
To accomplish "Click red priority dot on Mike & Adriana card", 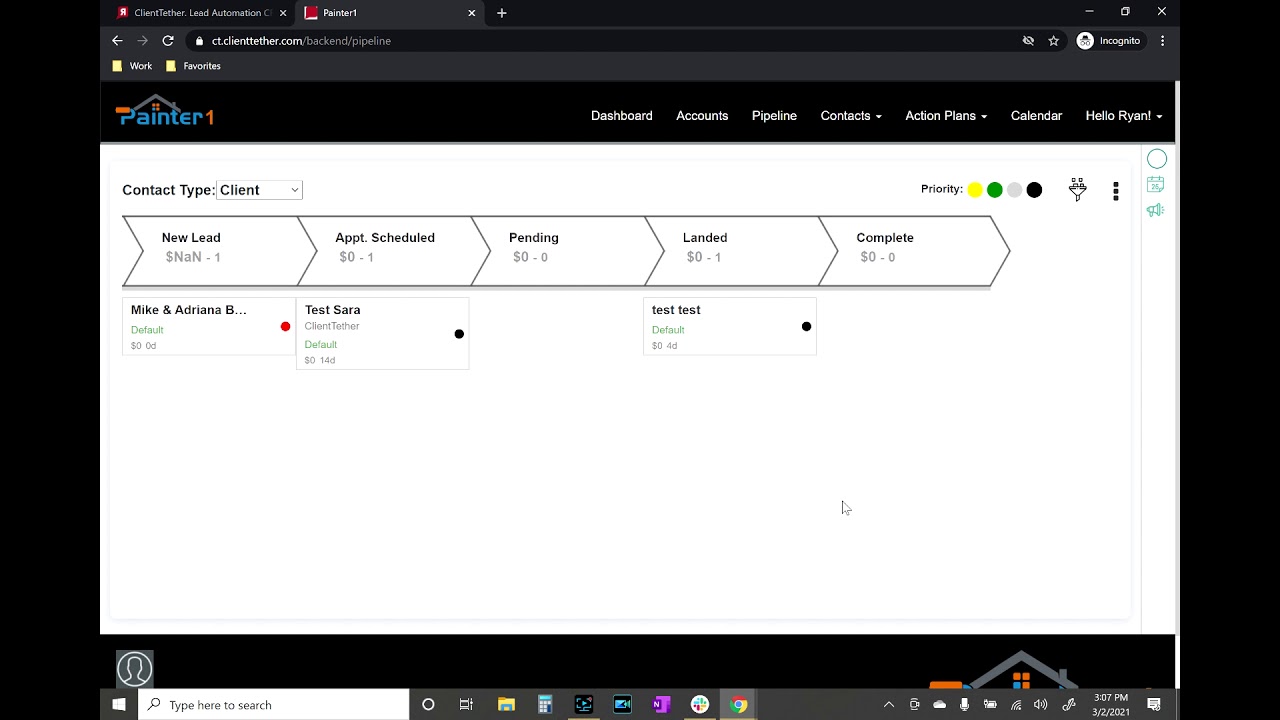I will (x=286, y=326).
